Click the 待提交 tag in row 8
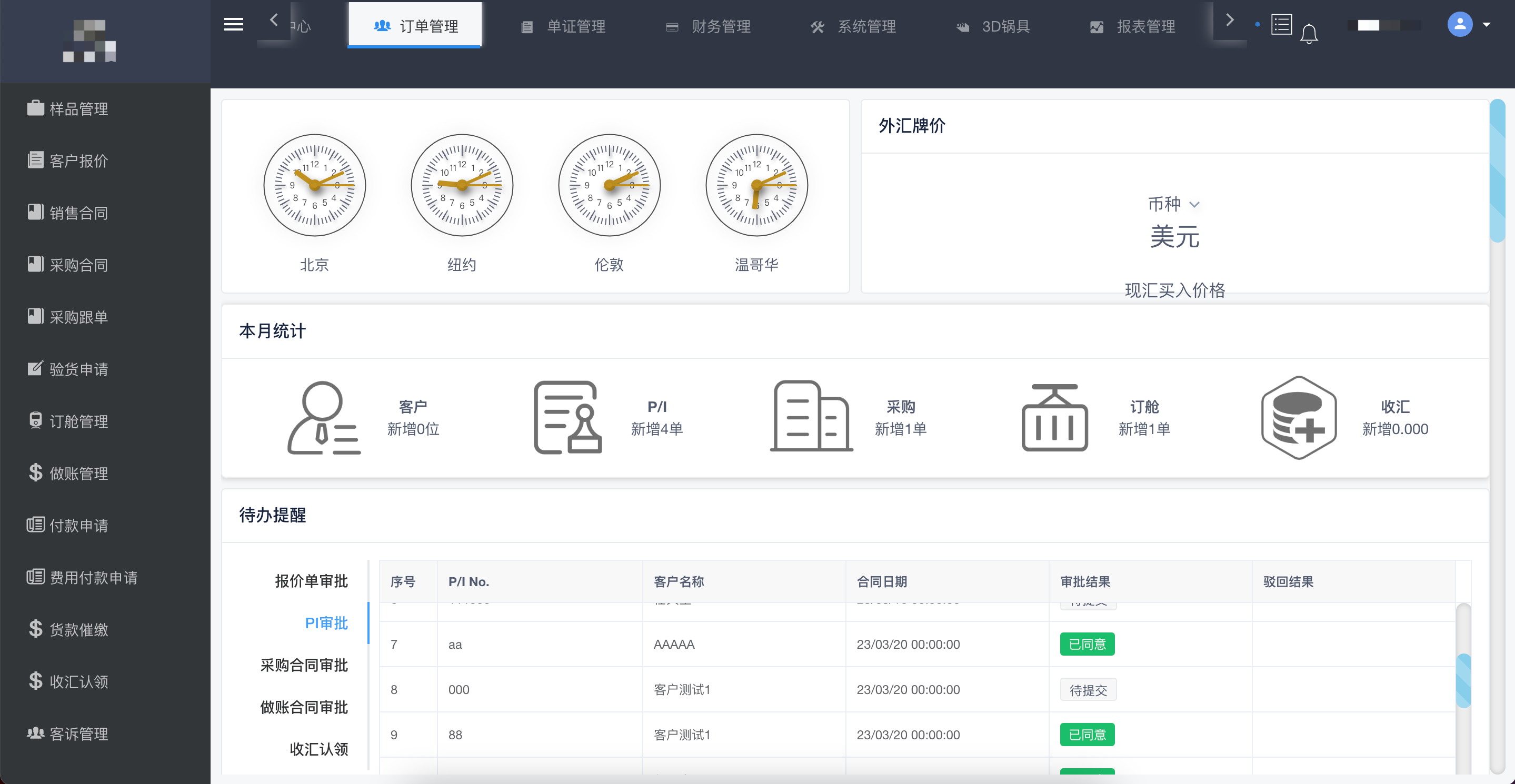Image resolution: width=1515 pixels, height=784 pixels. pos(1088,689)
